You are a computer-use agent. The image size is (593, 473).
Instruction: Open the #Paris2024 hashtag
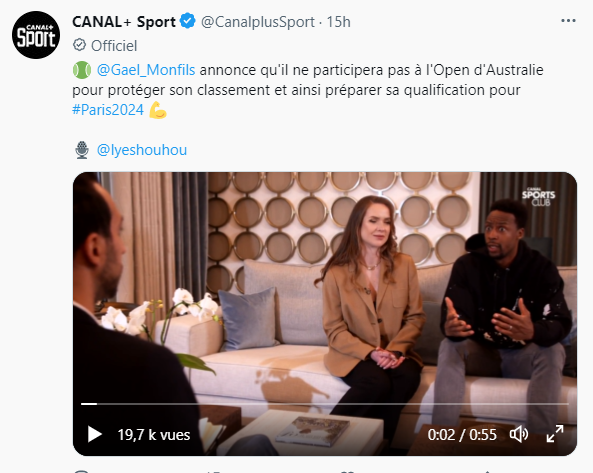(x=108, y=110)
